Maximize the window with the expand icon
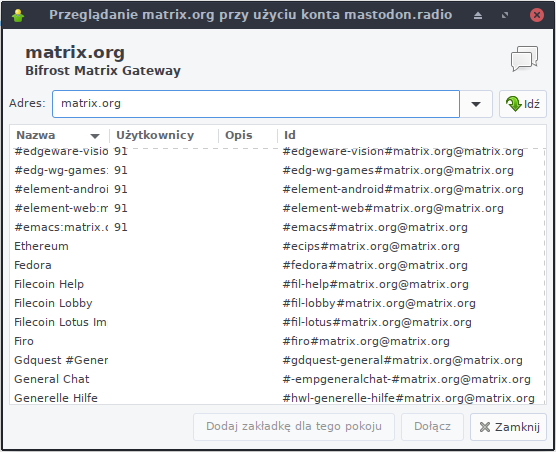The height and width of the screenshot is (452, 556). tap(505, 15)
